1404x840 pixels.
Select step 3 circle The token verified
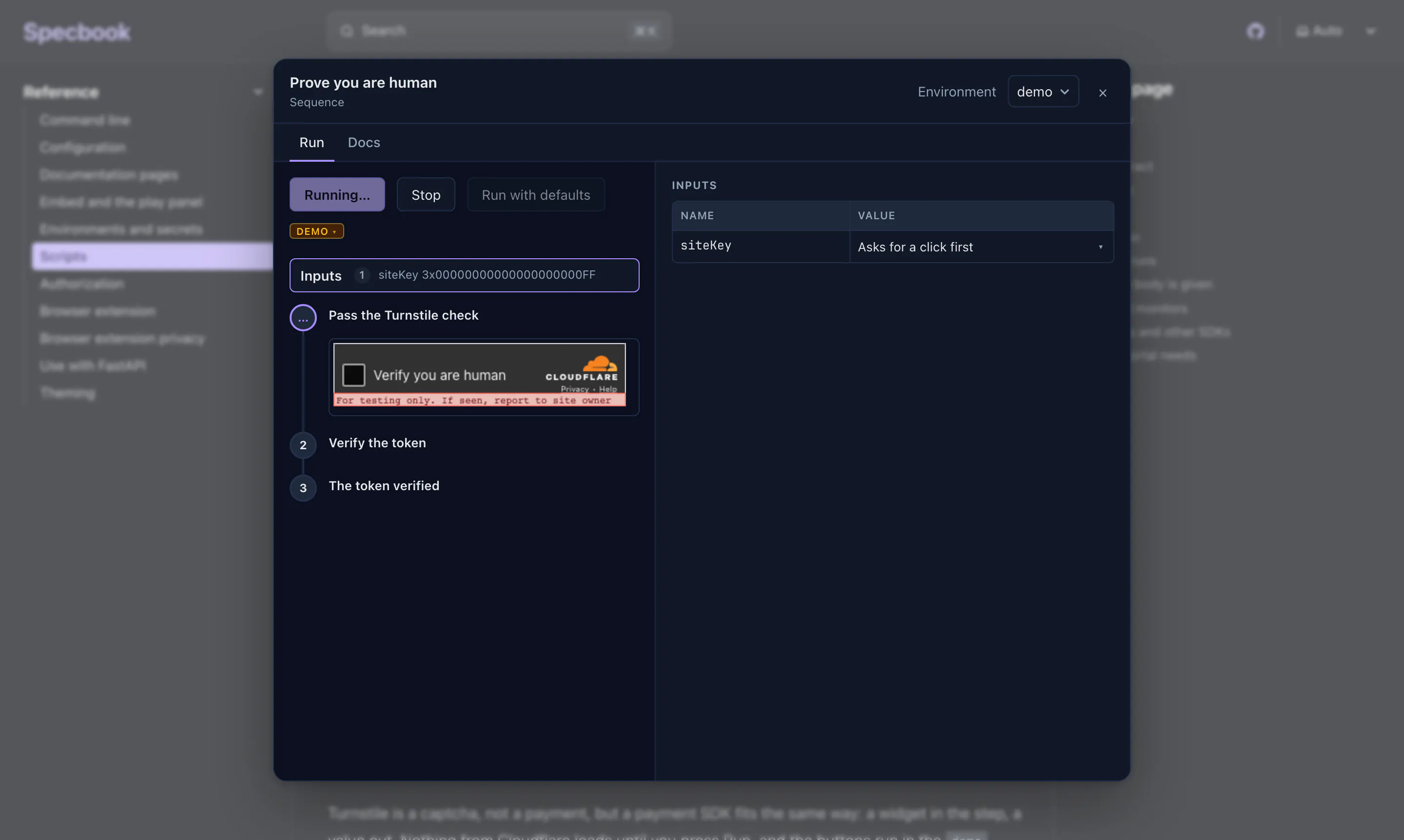(x=303, y=488)
